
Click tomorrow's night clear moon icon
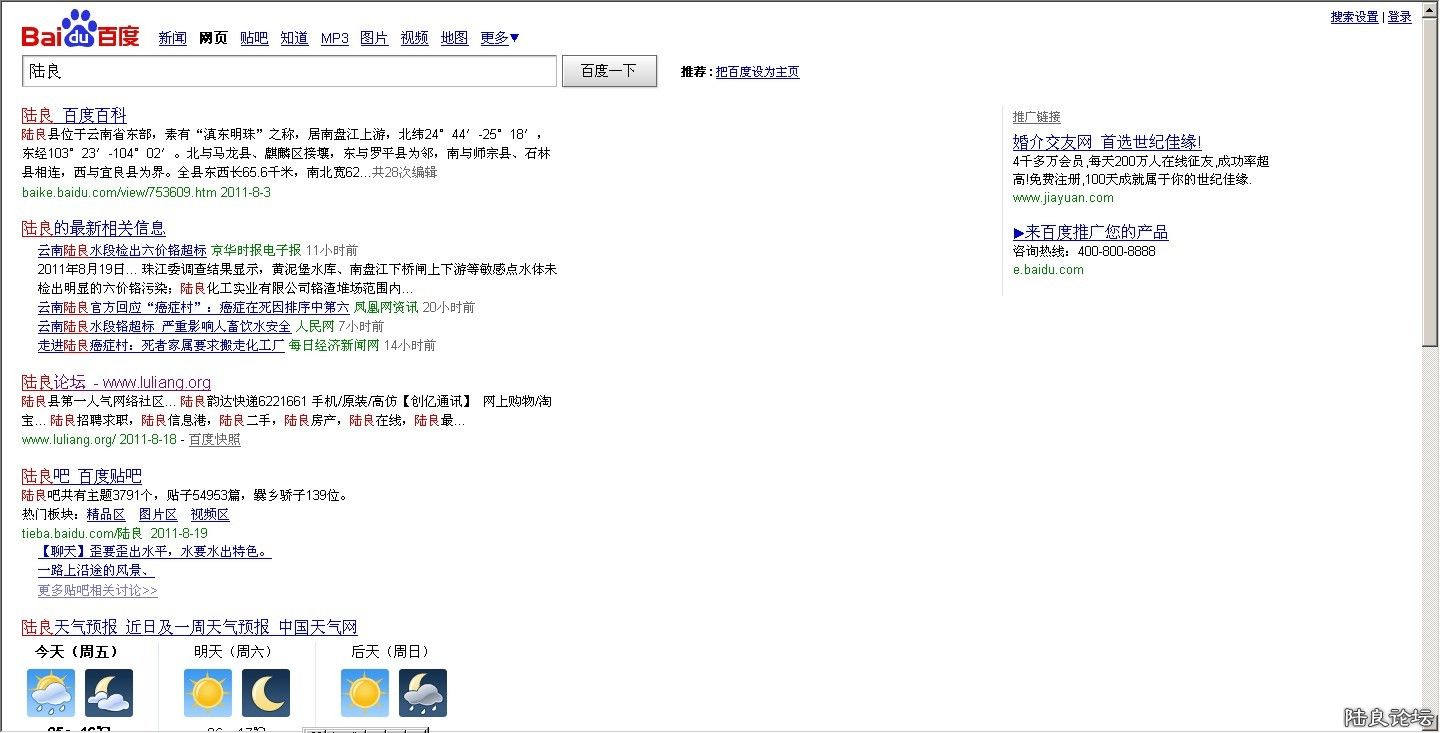tap(266, 693)
